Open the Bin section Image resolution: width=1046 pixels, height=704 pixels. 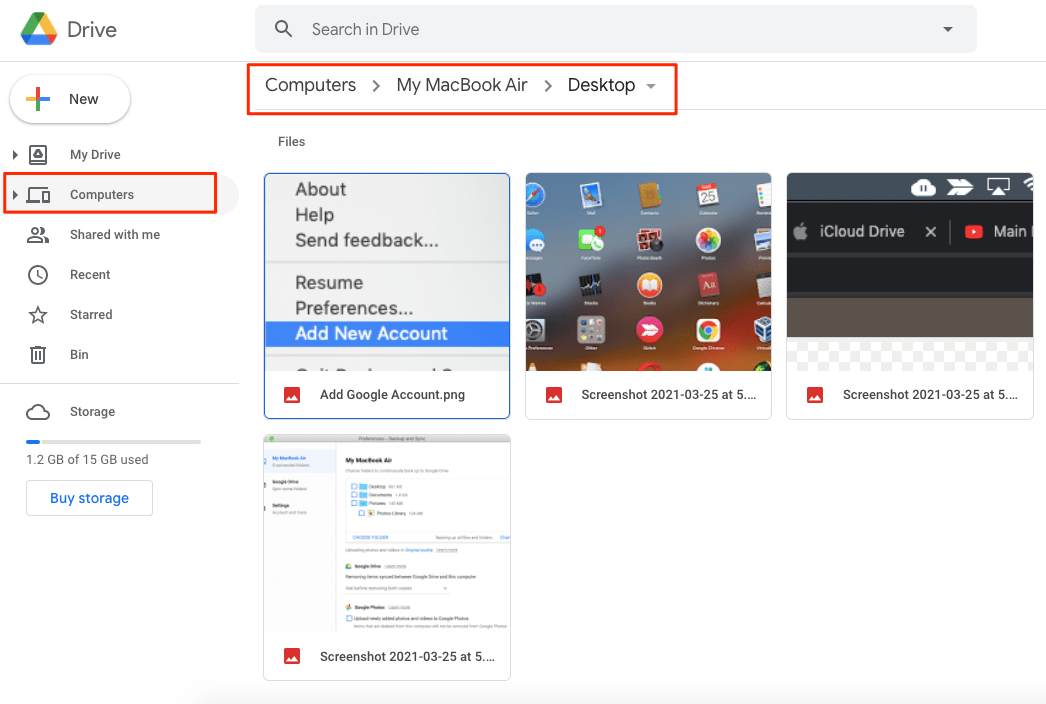tap(79, 355)
